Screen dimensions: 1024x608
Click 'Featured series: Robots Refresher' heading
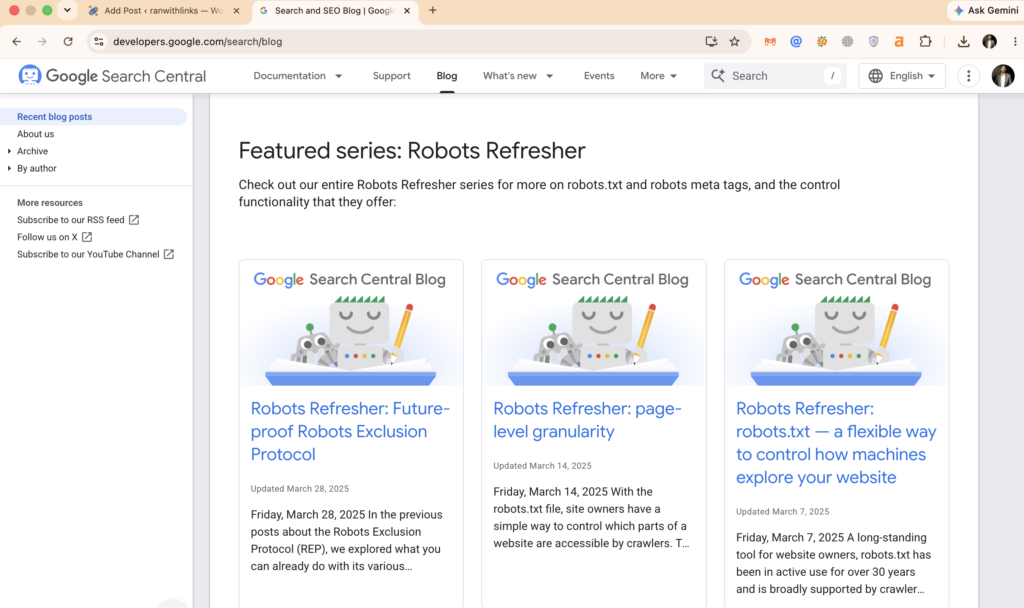[411, 151]
